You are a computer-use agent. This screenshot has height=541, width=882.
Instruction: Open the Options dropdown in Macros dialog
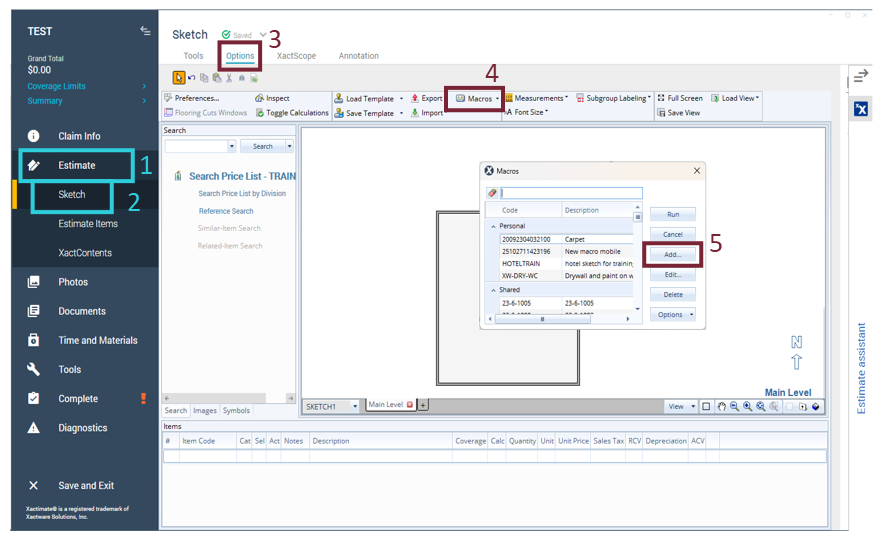click(673, 314)
